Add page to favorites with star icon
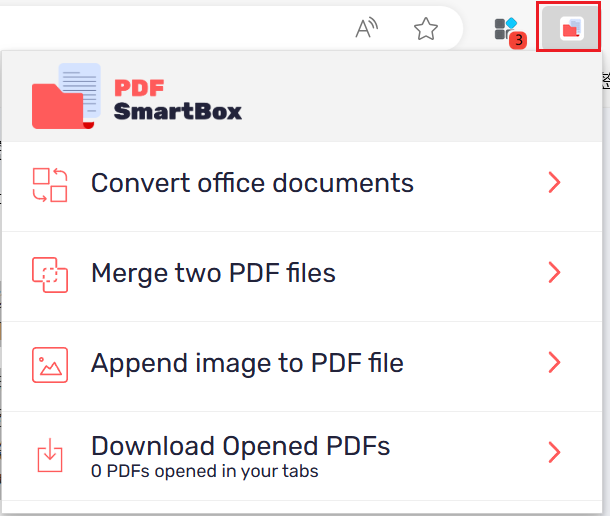This screenshot has height=516, width=610. tap(426, 28)
